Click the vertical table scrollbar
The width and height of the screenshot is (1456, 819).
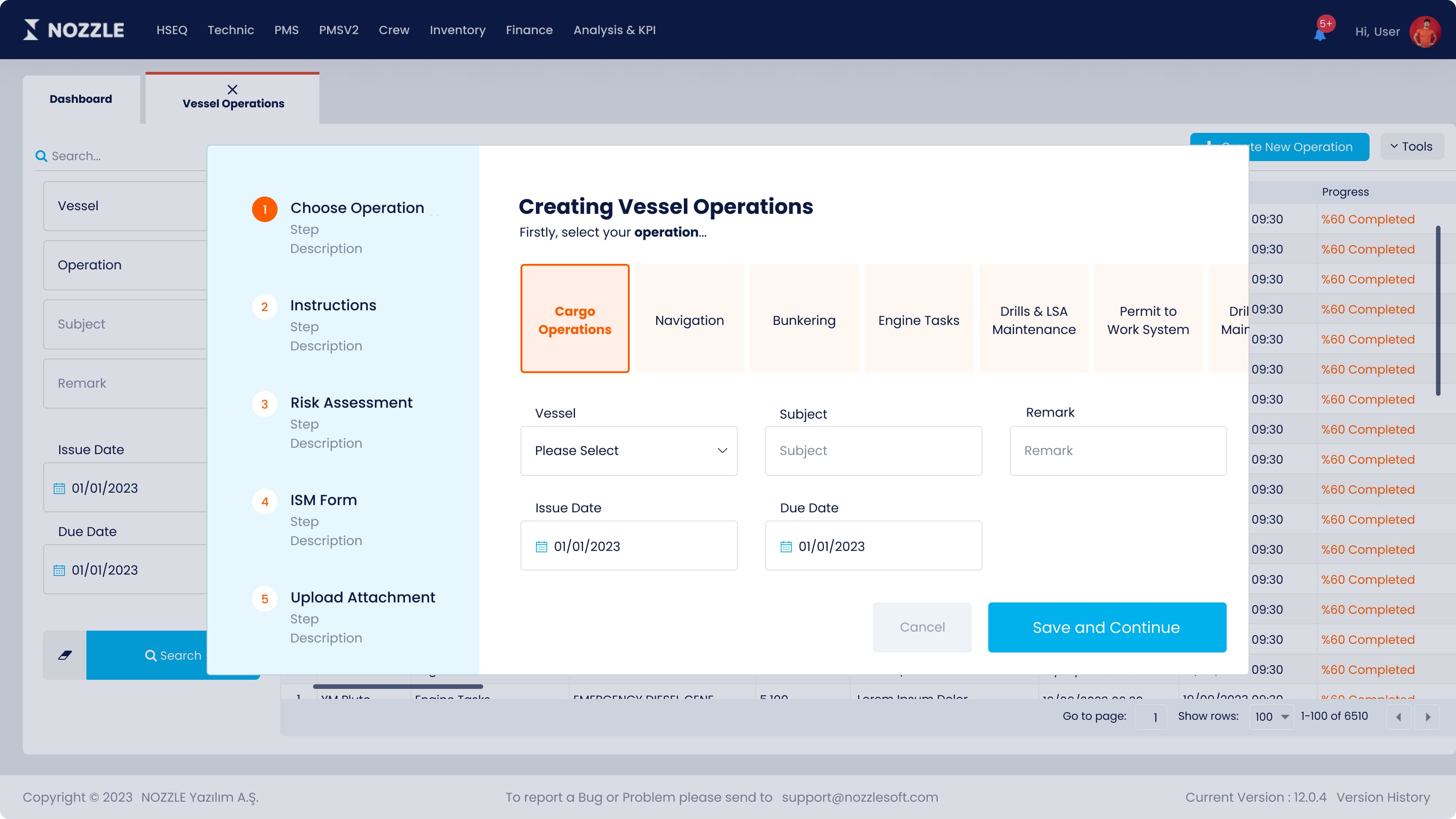click(1438, 311)
